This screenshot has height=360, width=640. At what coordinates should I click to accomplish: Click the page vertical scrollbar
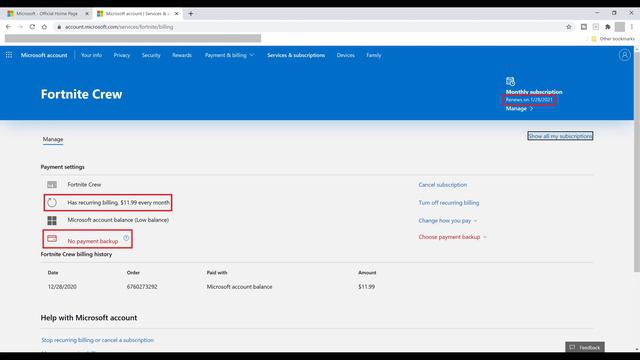point(637,161)
